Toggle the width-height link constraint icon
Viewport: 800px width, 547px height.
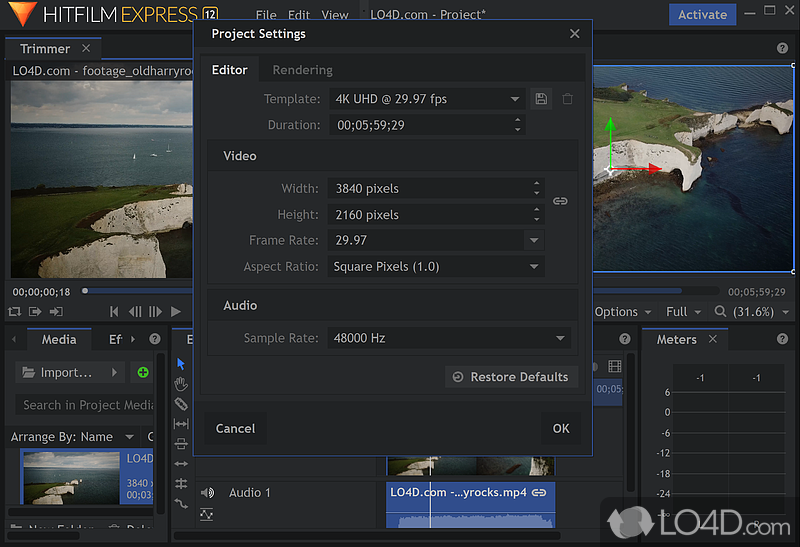[560, 201]
